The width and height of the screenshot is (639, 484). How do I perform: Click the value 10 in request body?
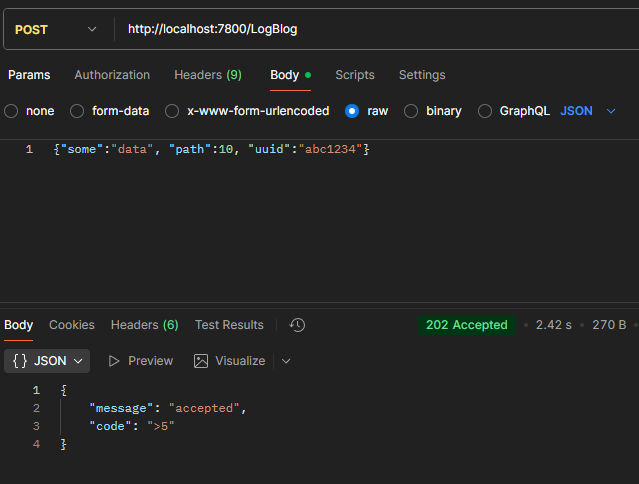click(x=226, y=149)
